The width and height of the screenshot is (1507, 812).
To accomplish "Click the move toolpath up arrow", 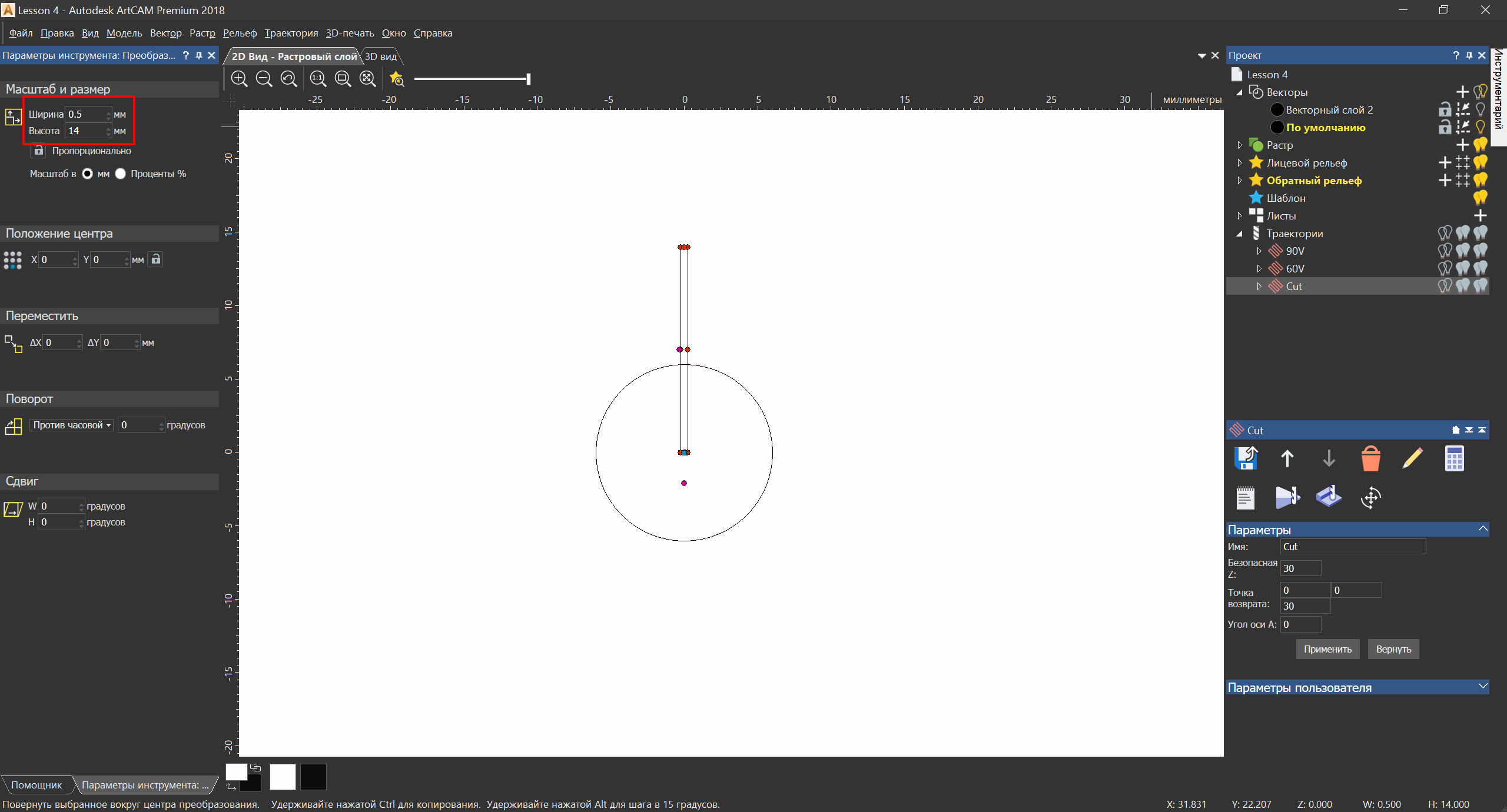I will pyautogui.click(x=1287, y=458).
